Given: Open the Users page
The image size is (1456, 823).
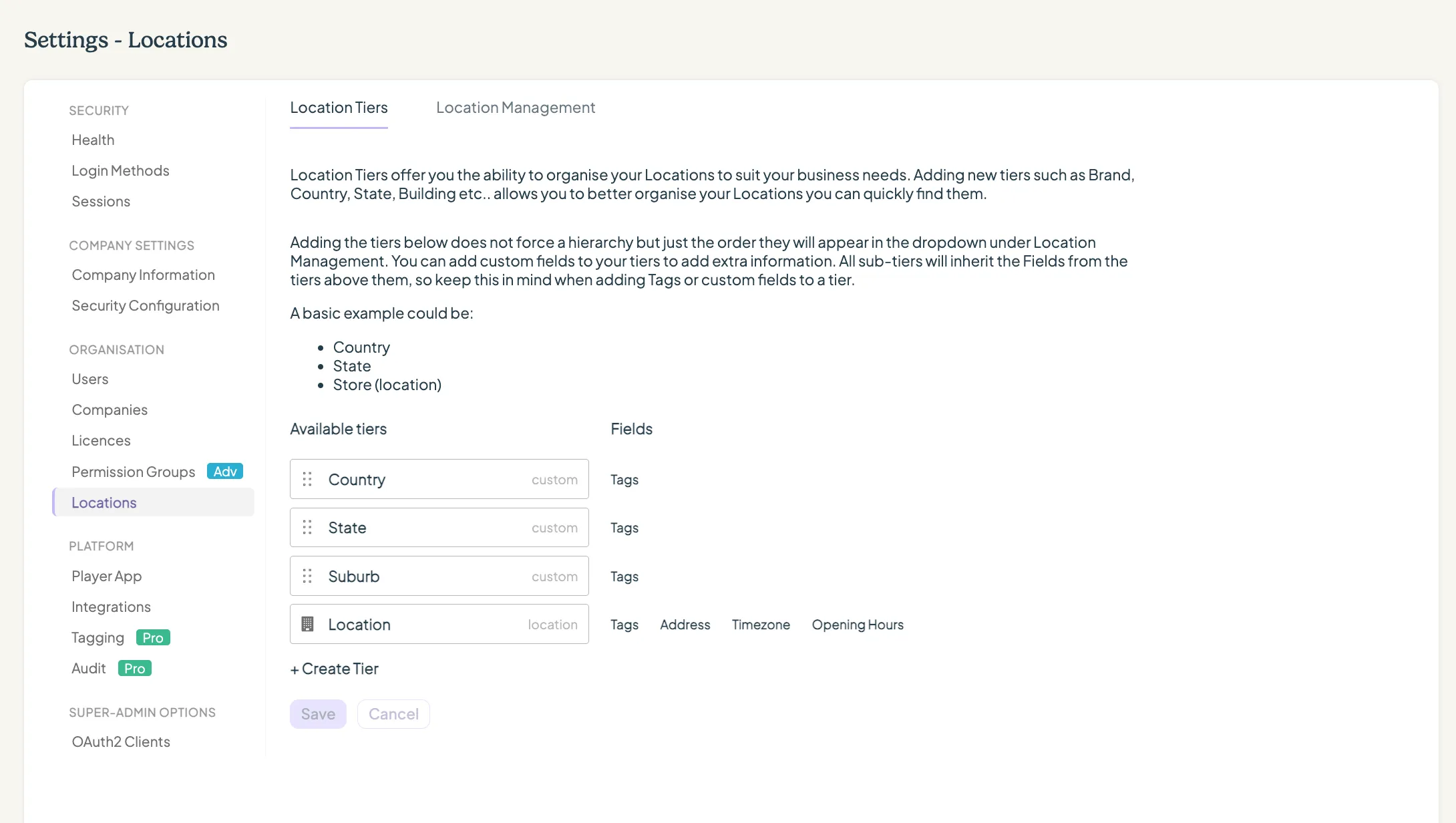Looking at the screenshot, I should pyautogui.click(x=90, y=379).
